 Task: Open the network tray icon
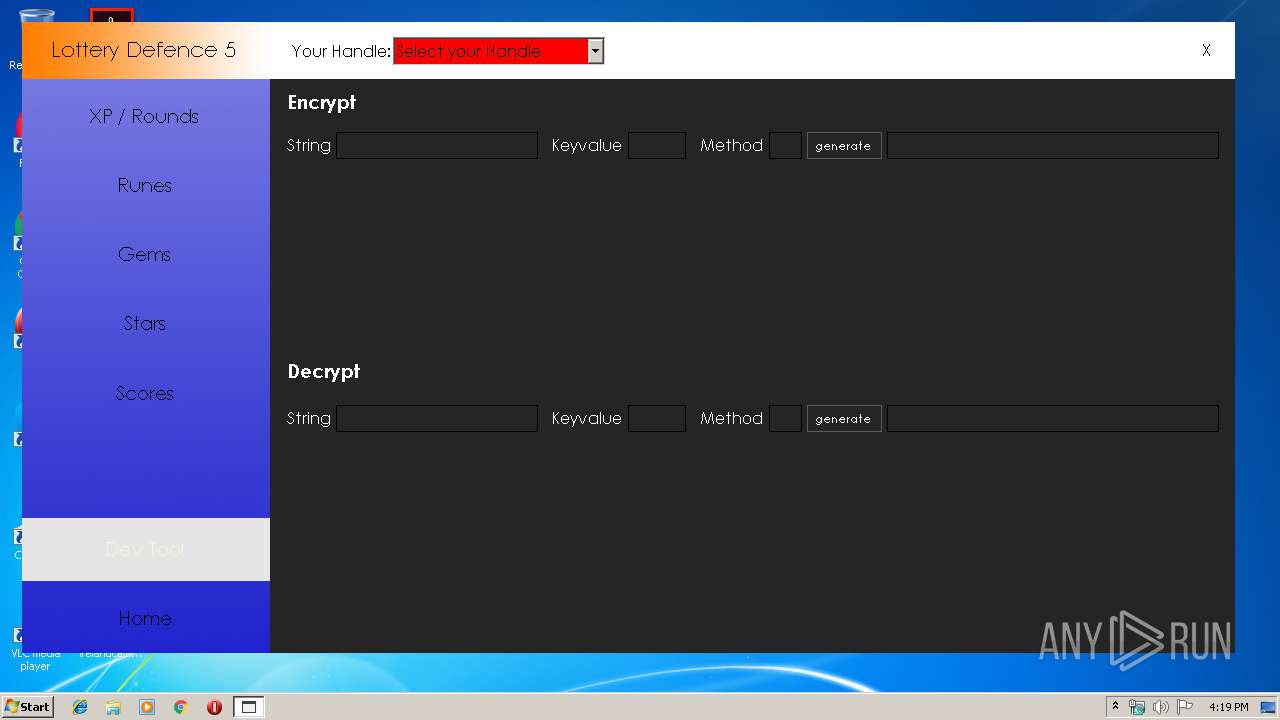tap(1137, 707)
